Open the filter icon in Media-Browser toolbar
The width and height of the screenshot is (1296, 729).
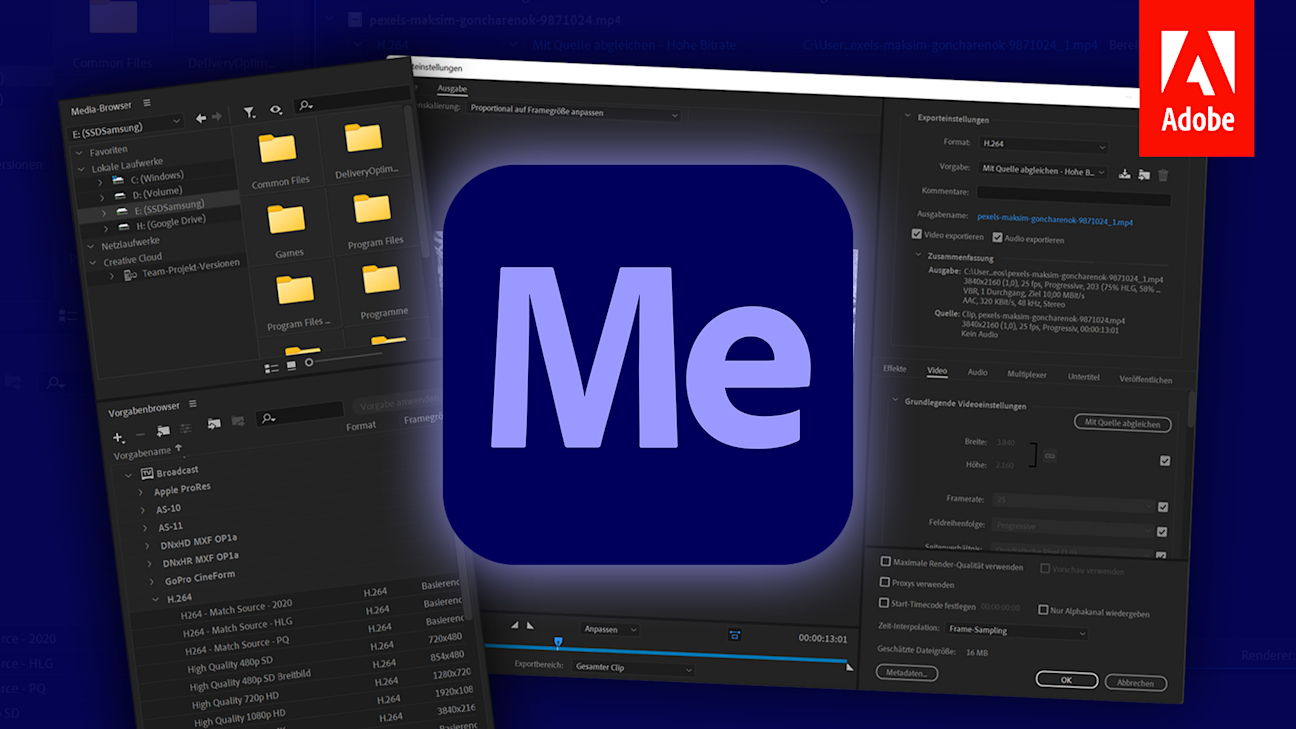(x=251, y=112)
